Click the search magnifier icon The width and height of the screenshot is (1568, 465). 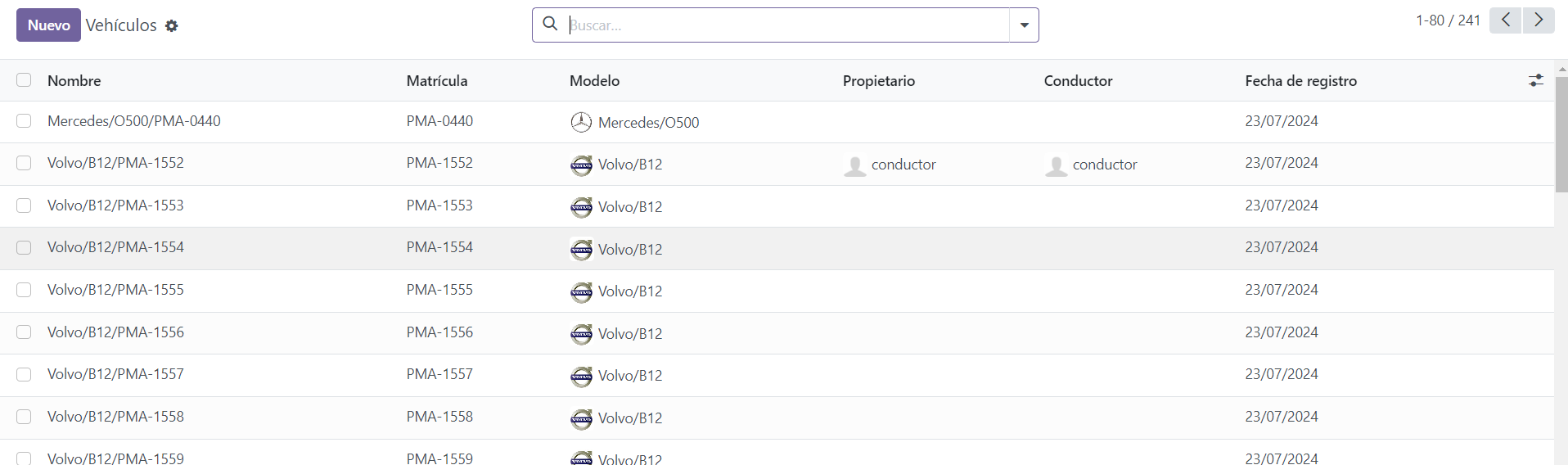click(551, 25)
